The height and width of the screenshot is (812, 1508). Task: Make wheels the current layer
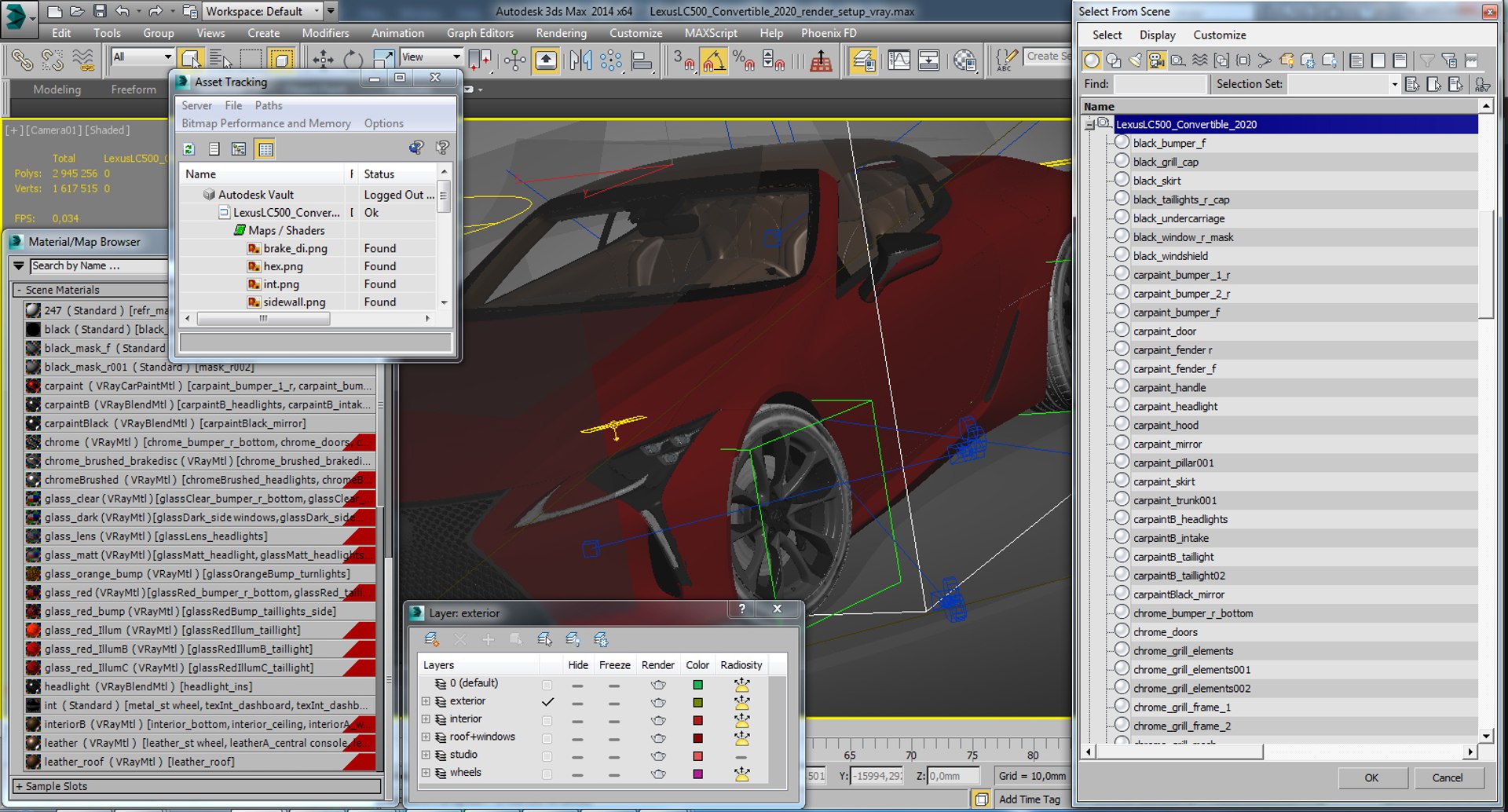547,774
